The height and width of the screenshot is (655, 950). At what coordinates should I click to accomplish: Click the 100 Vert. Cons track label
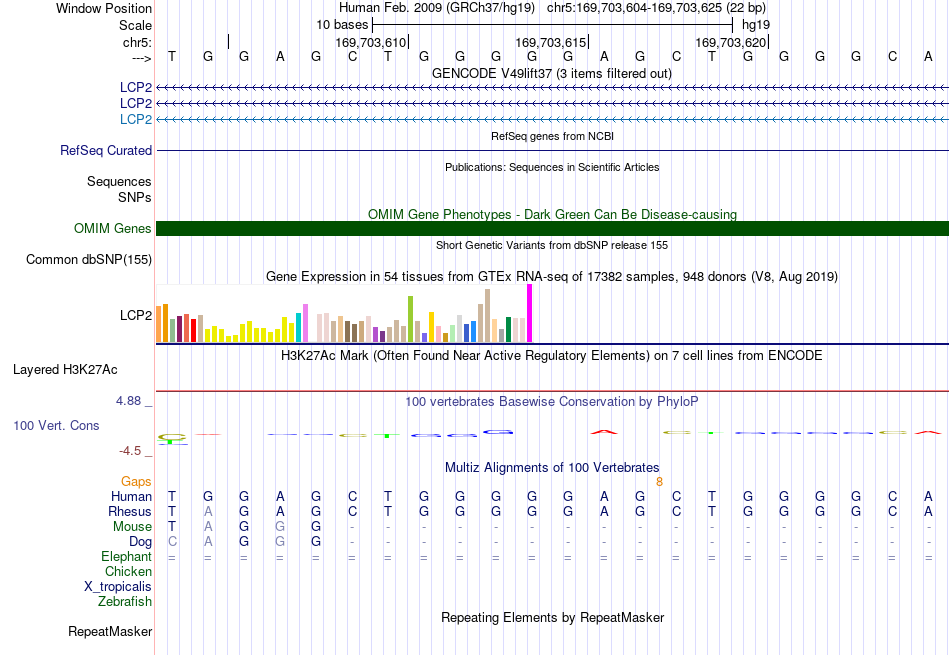(56, 425)
